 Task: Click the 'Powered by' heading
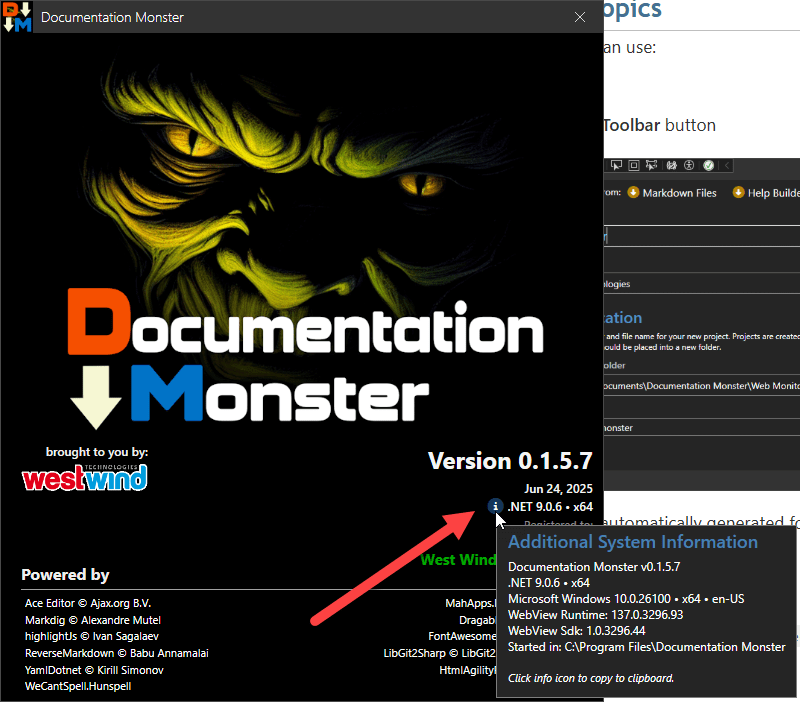(65, 575)
